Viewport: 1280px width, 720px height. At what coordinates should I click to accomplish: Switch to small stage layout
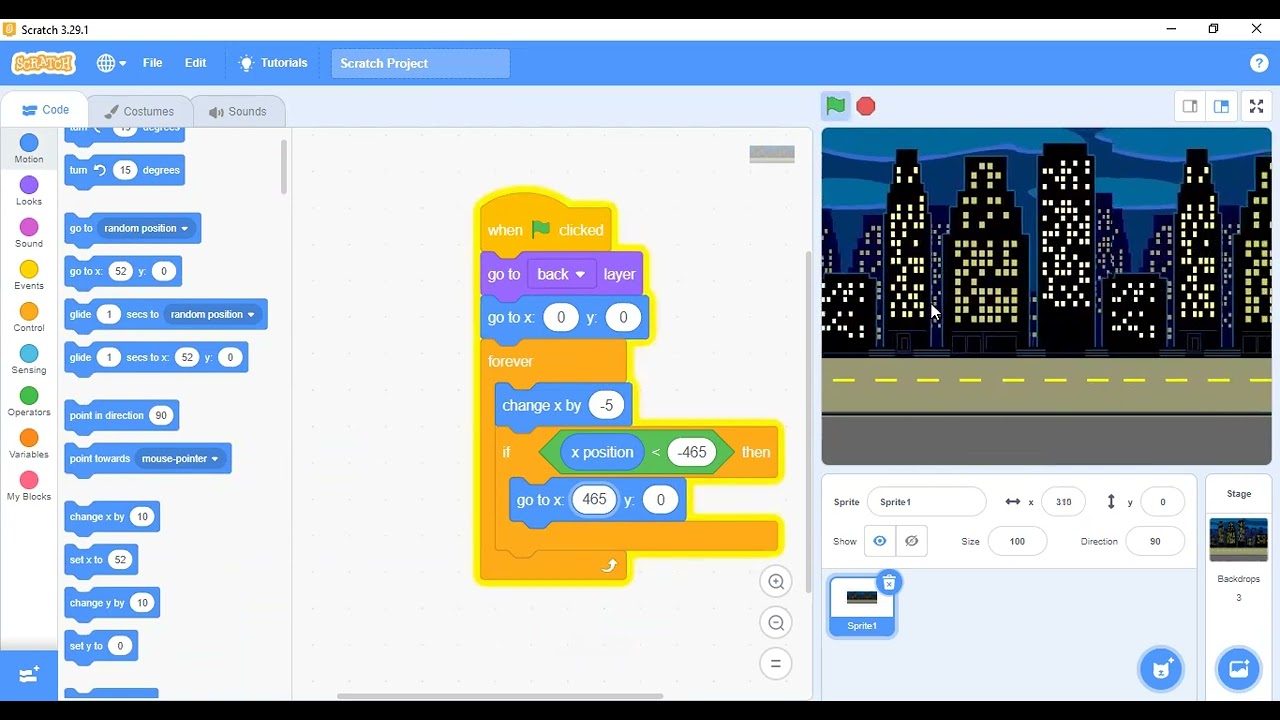1190,106
